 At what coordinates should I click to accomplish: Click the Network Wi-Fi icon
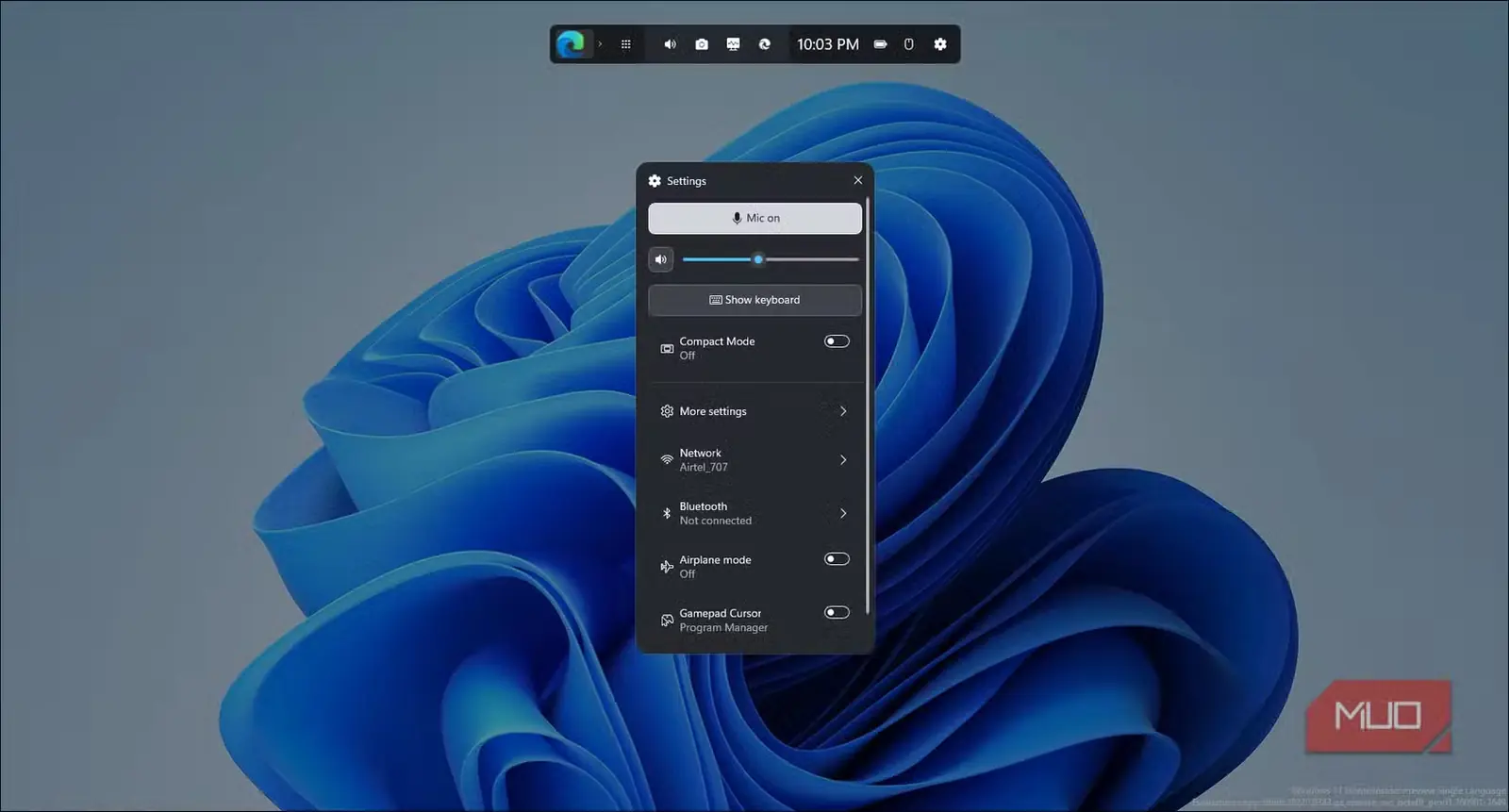pos(667,460)
